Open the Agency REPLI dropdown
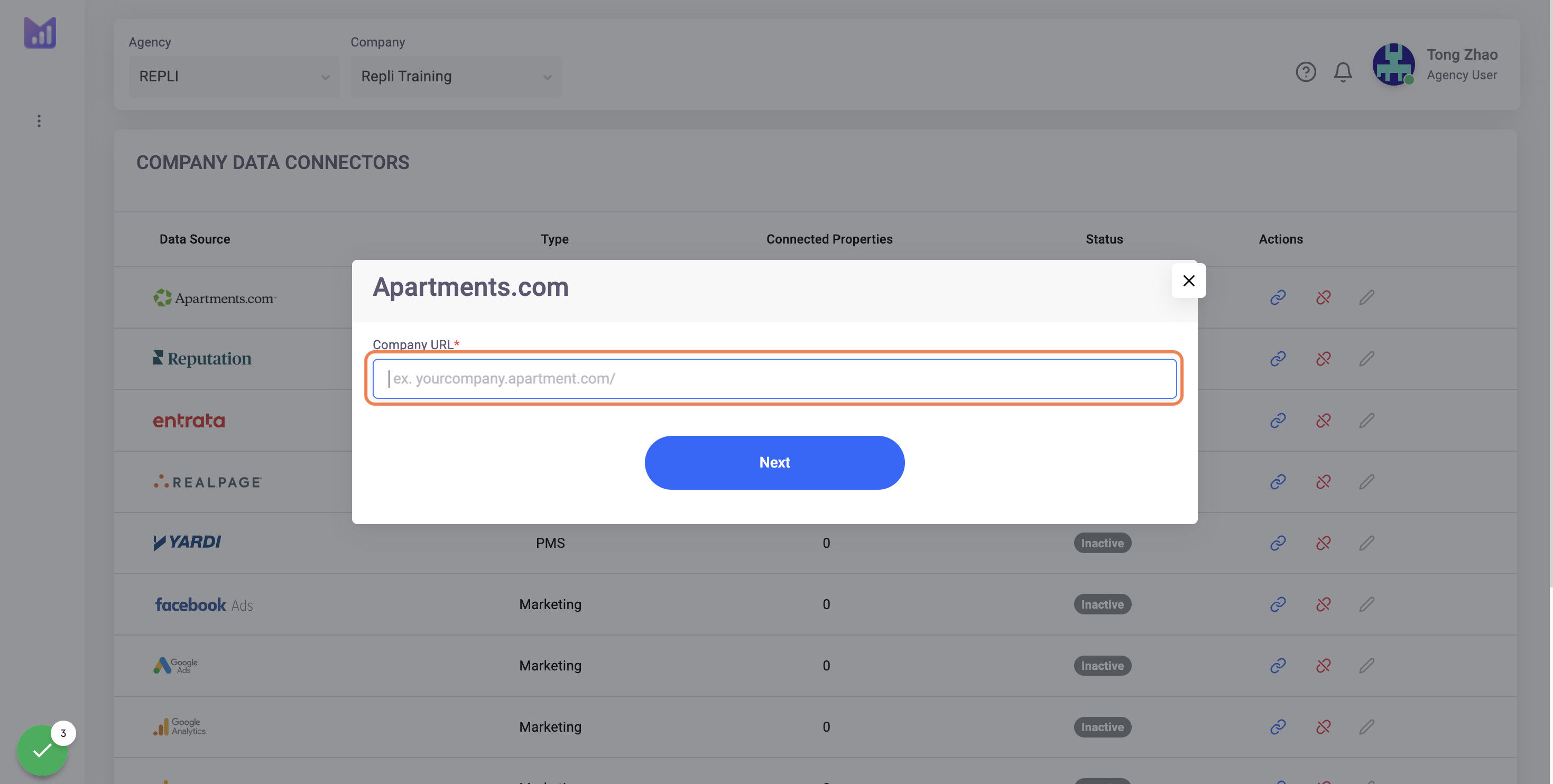Viewport: 1553px width, 784px height. point(234,77)
